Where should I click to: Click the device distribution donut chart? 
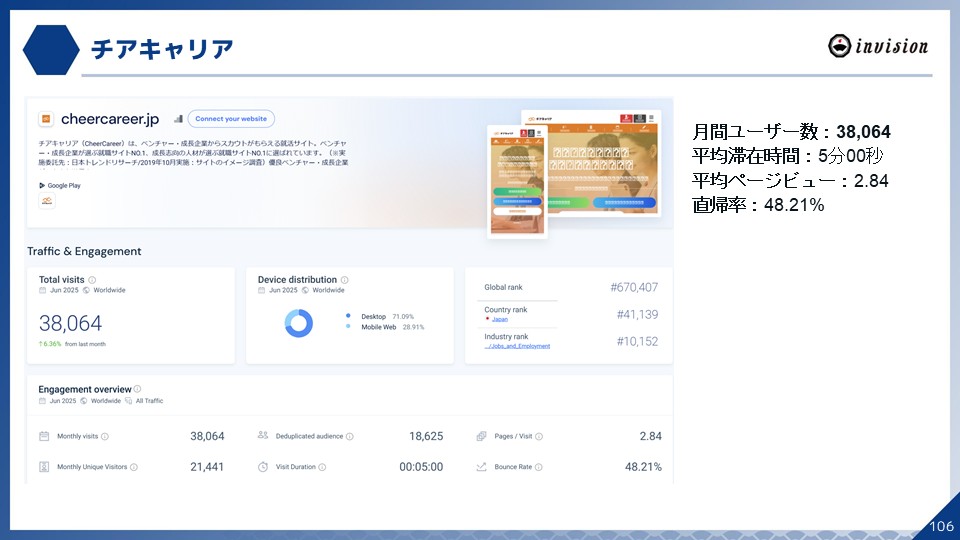[x=299, y=323]
